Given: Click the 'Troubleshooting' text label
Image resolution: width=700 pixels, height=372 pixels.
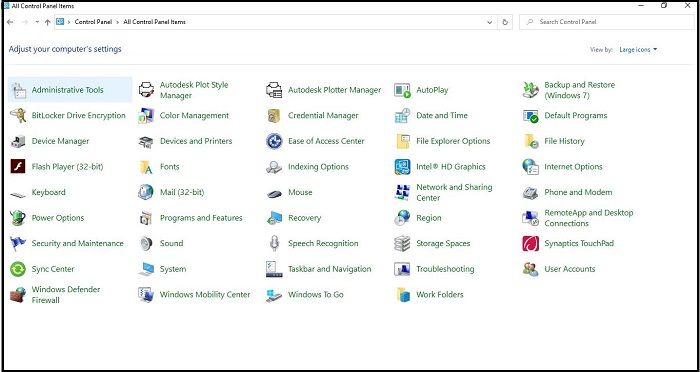Looking at the screenshot, I should (445, 269).
